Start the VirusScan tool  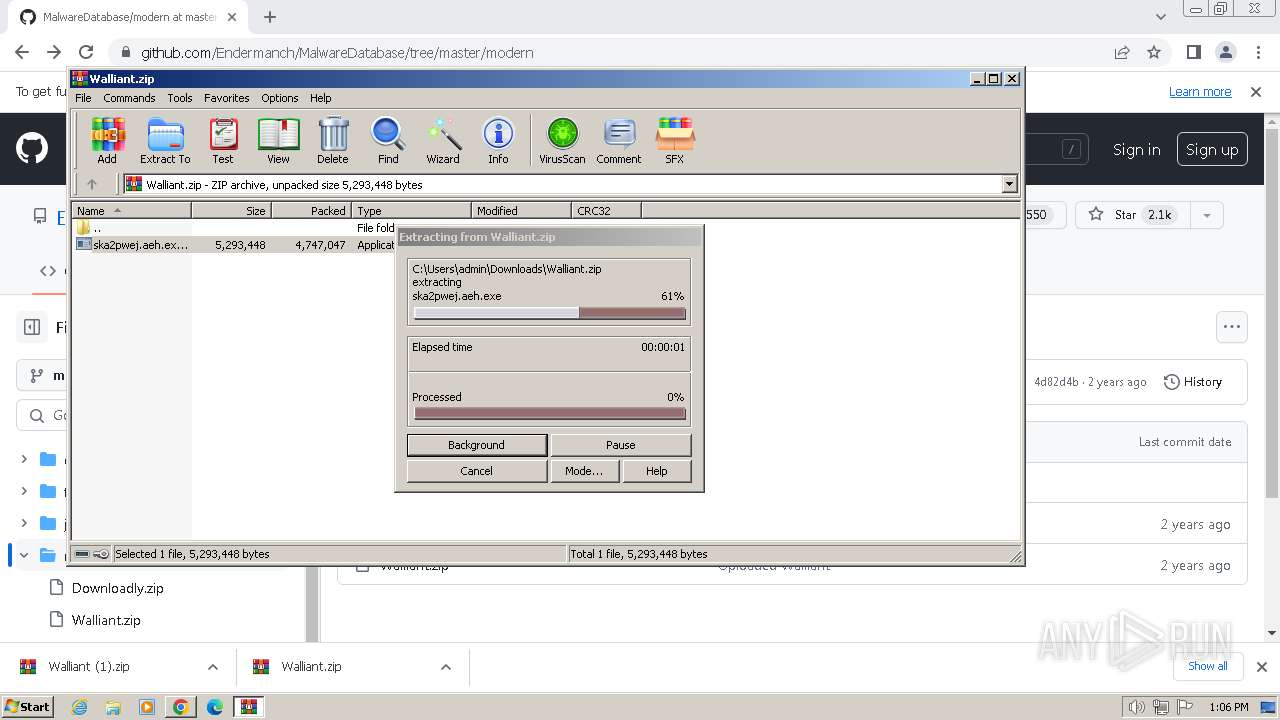pos(562,140)
